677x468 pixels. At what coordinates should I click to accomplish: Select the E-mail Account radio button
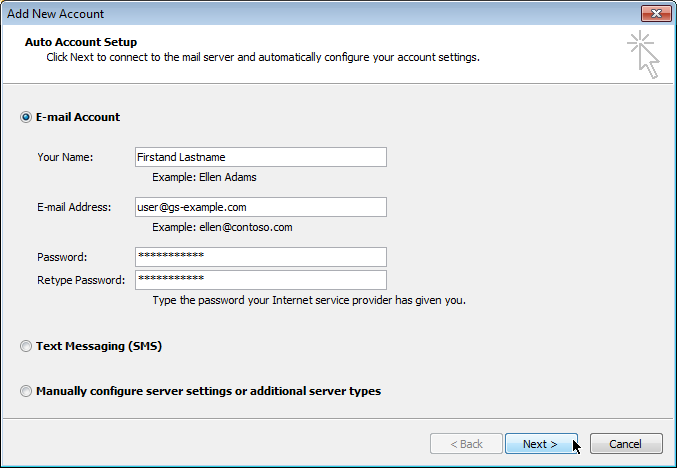26,117
